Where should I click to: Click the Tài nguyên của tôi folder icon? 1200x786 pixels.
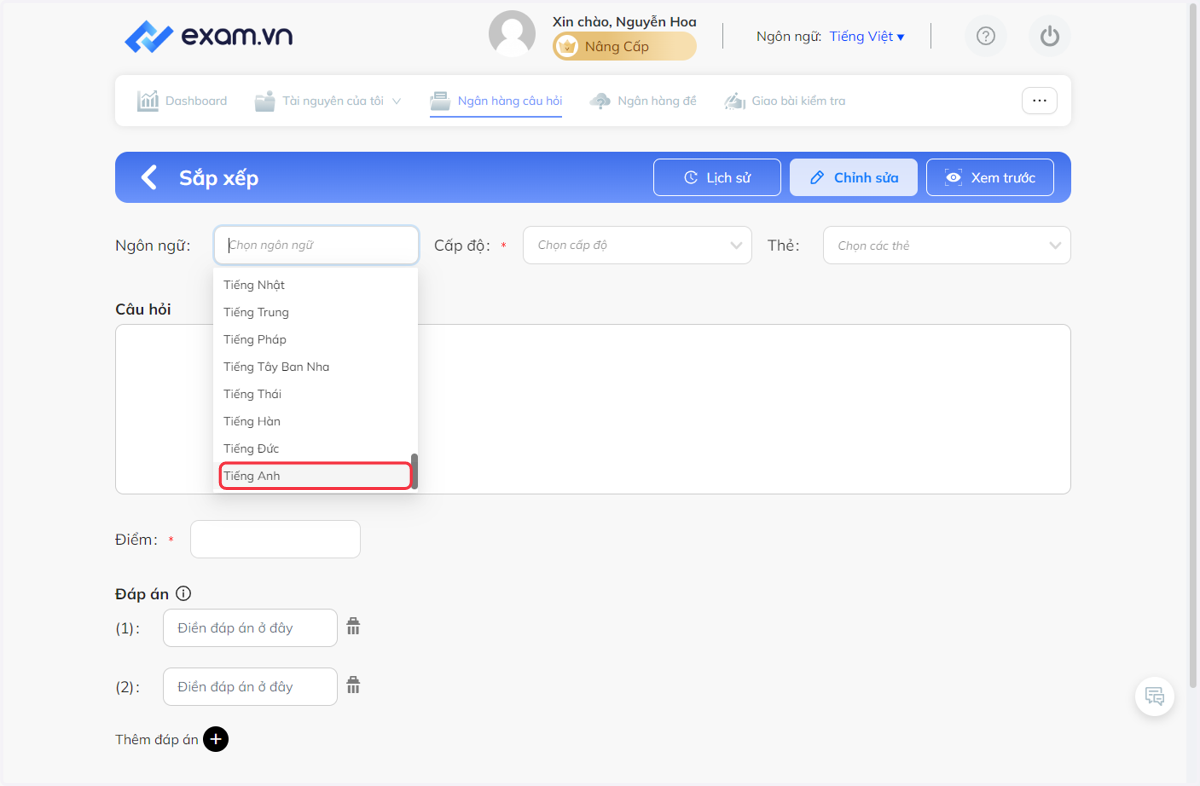click(x=264, y=101)
